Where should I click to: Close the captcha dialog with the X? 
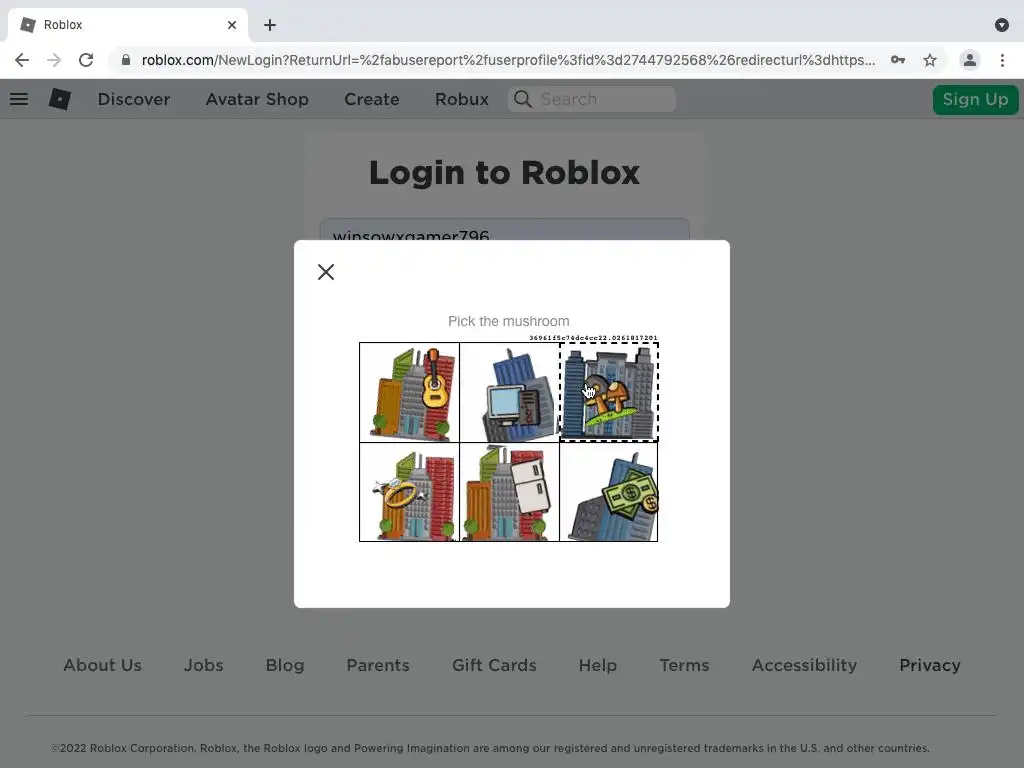326,272
